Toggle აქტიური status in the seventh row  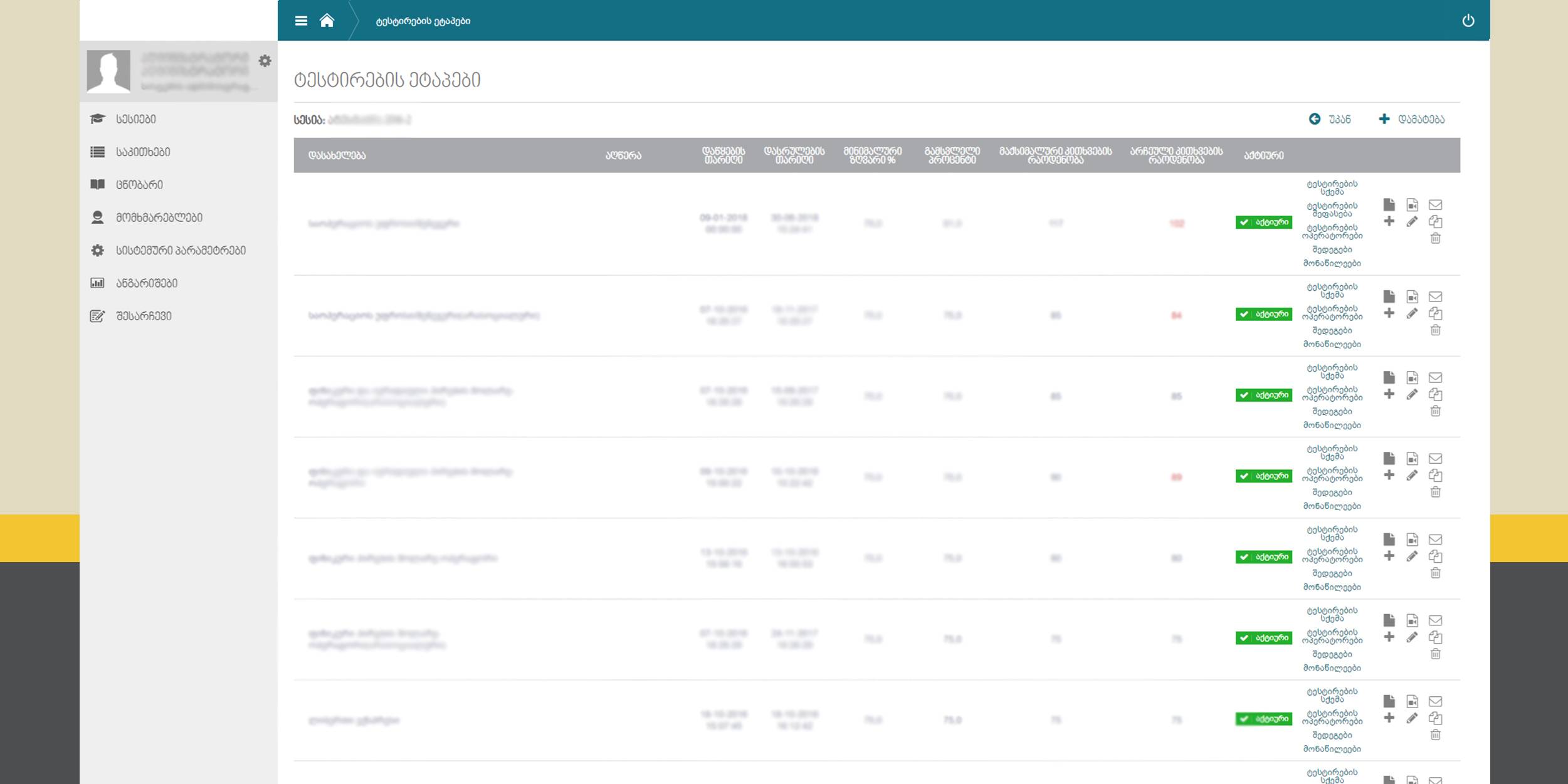point(1263,719)
